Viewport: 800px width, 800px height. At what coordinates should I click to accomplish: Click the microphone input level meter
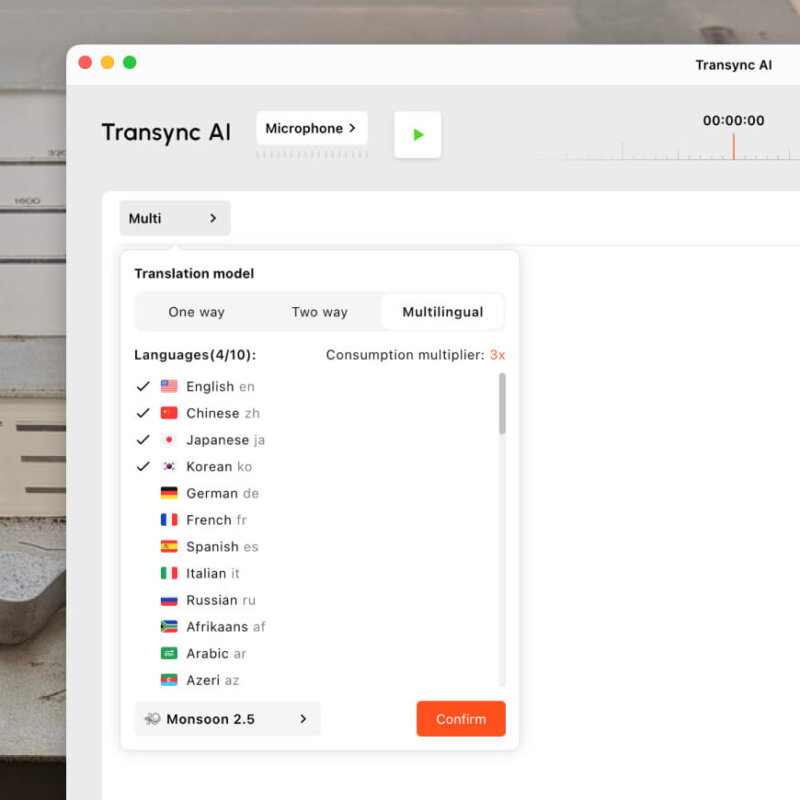pos(312,155)
